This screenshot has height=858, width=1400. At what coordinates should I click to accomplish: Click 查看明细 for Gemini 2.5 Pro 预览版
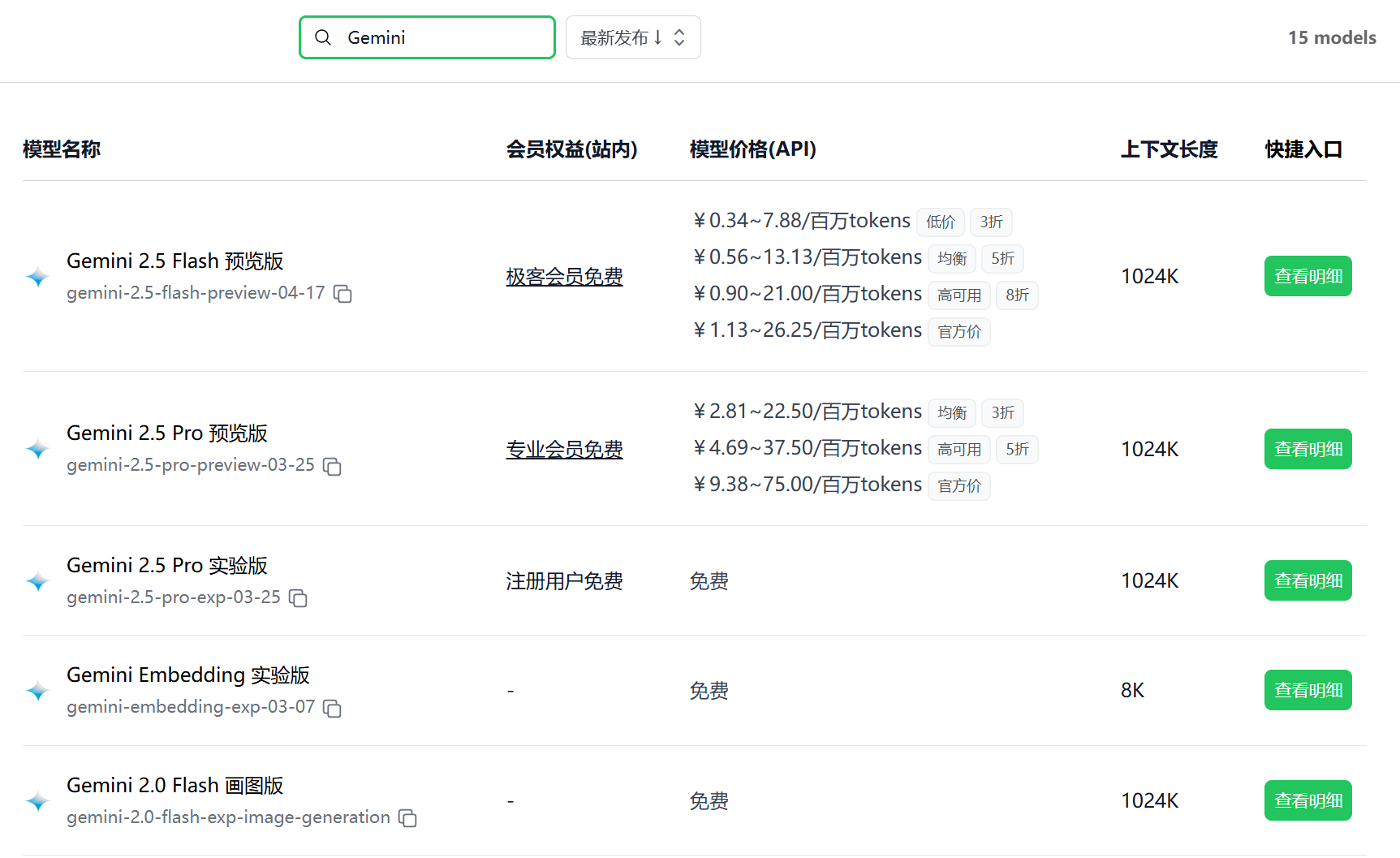click(1308, 449)
